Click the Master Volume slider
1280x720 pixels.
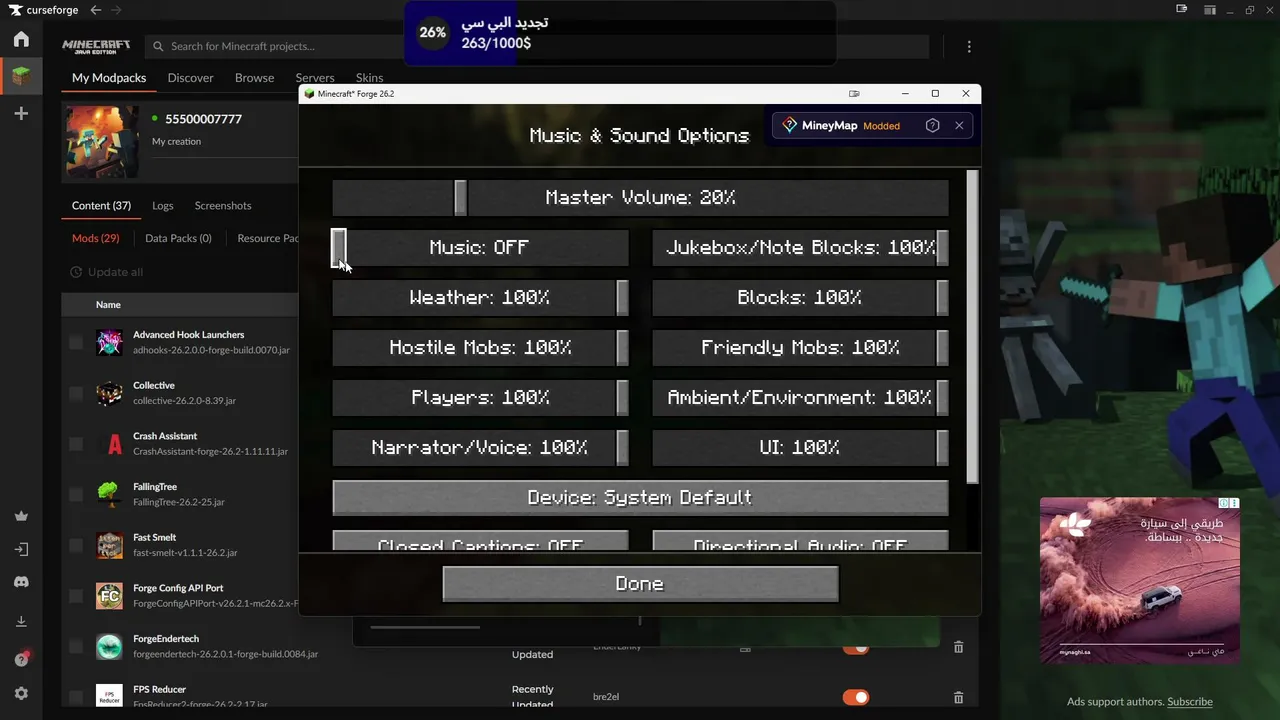point(640,198)
